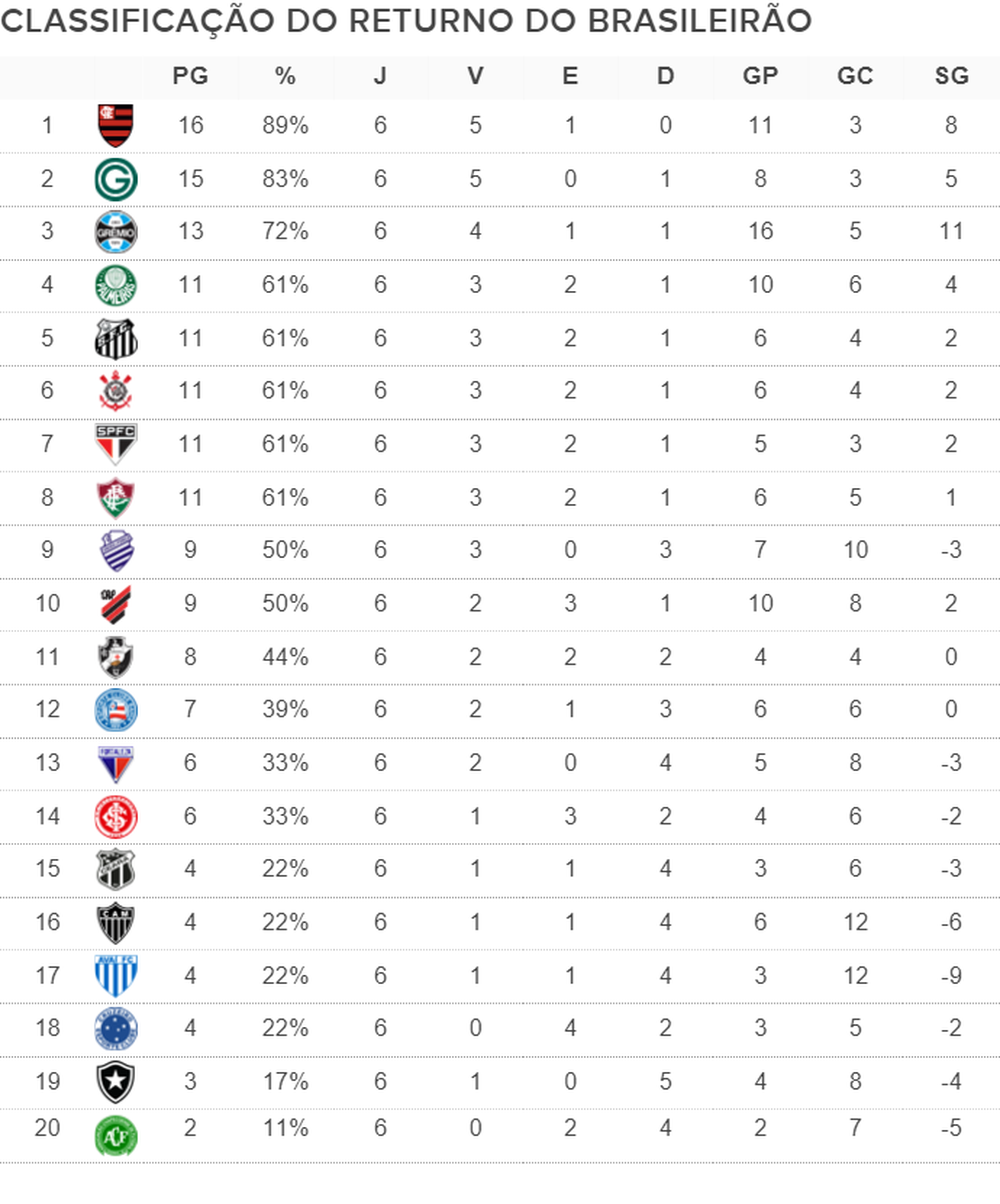Image resolution: width=1000 pixels, height=1204 pixels.
Task: Sort by the PG column header
Action: tap(190, 76)
